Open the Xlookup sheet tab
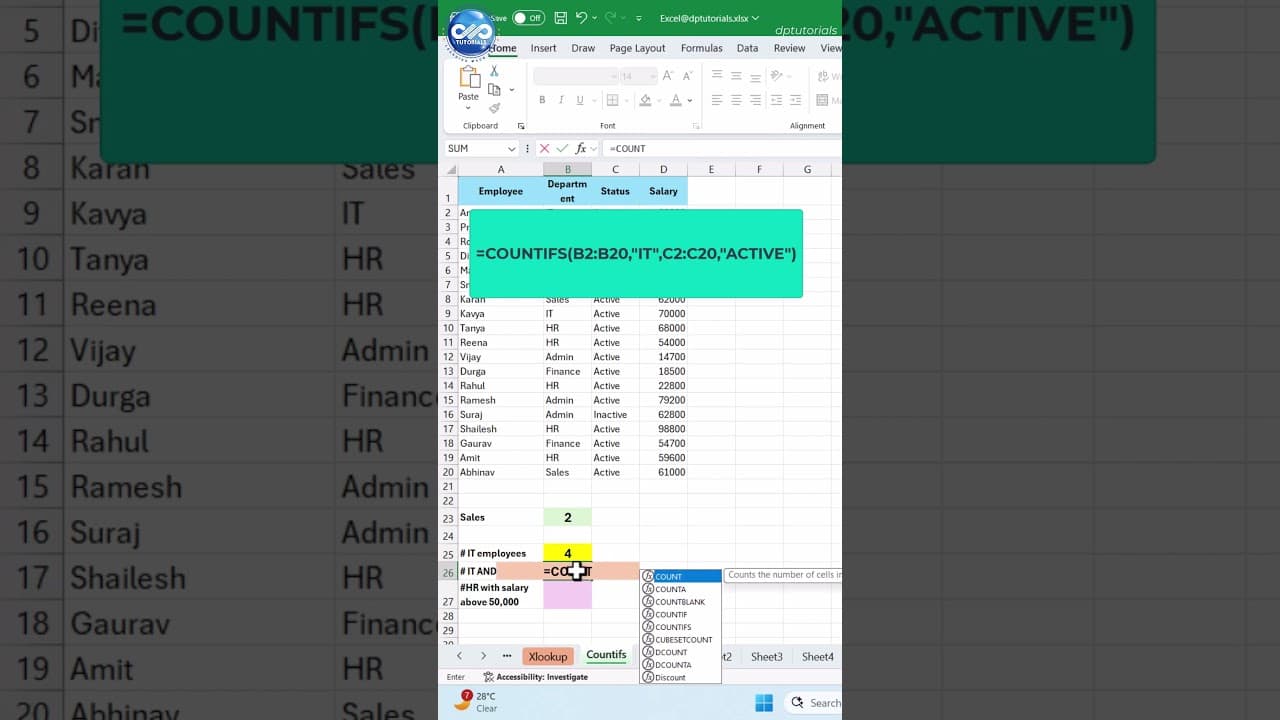This screenshot has height=720, width=1280. coord(548,656)
